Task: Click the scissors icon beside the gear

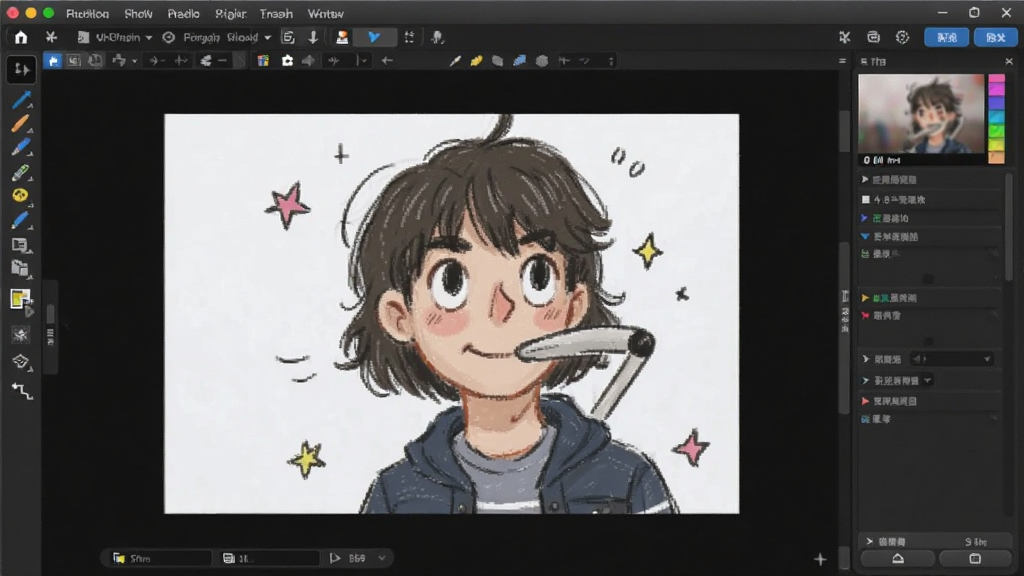Action: tap(844, 37)
